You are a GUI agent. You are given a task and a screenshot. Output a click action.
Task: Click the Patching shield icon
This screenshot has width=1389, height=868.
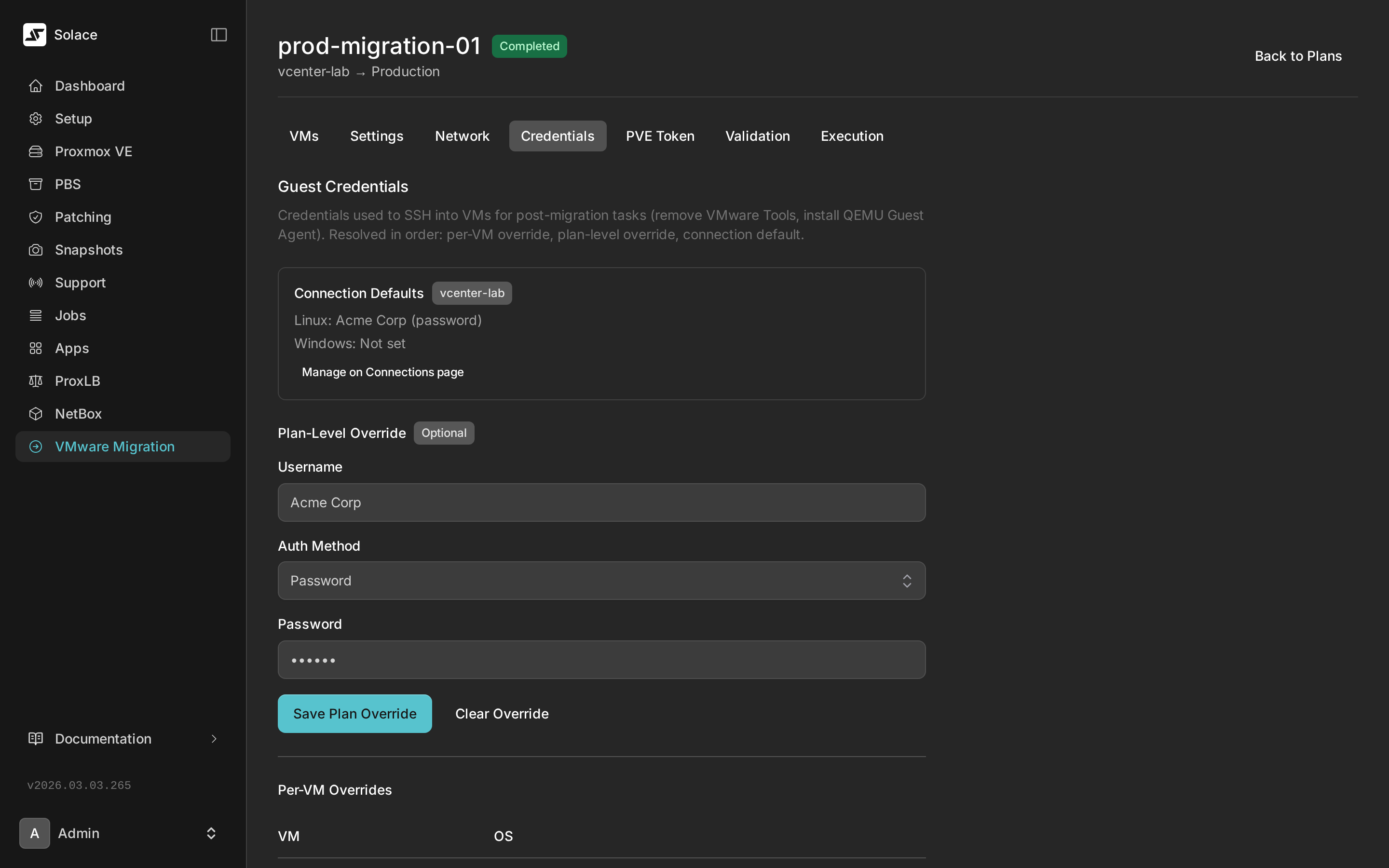(x=36, y=217)
